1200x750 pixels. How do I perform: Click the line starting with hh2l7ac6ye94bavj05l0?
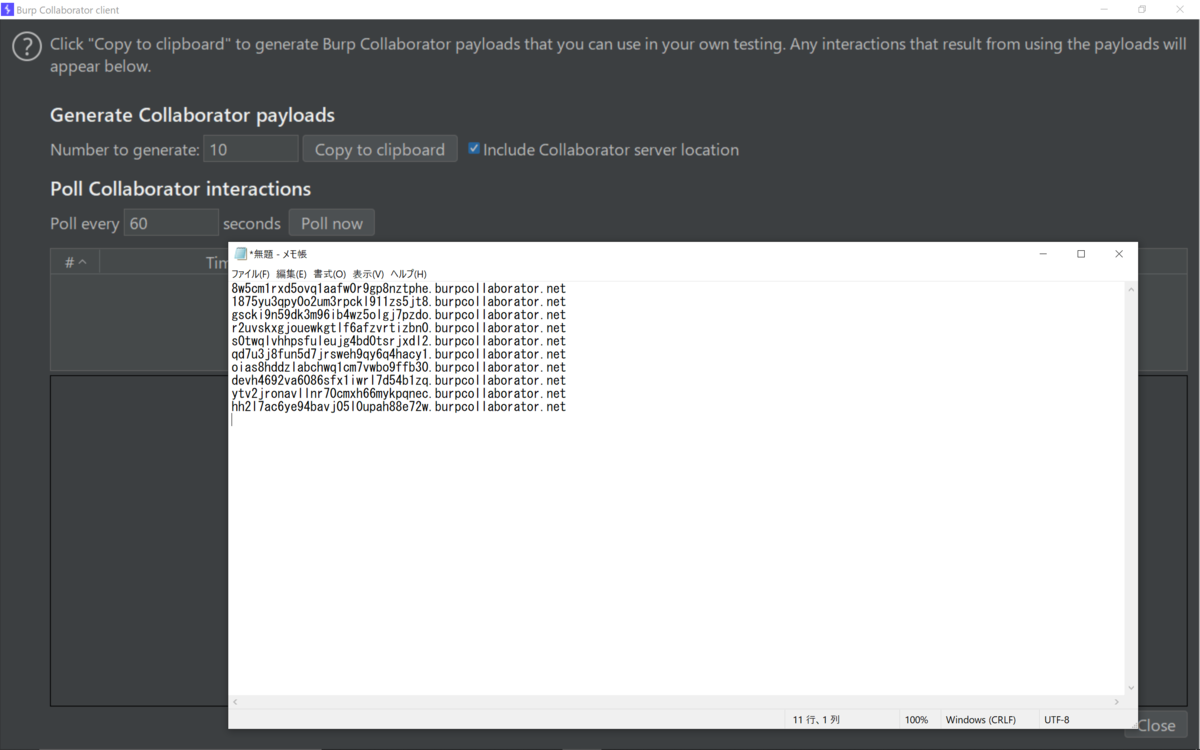pyautogui.click(x=398, y=407)
